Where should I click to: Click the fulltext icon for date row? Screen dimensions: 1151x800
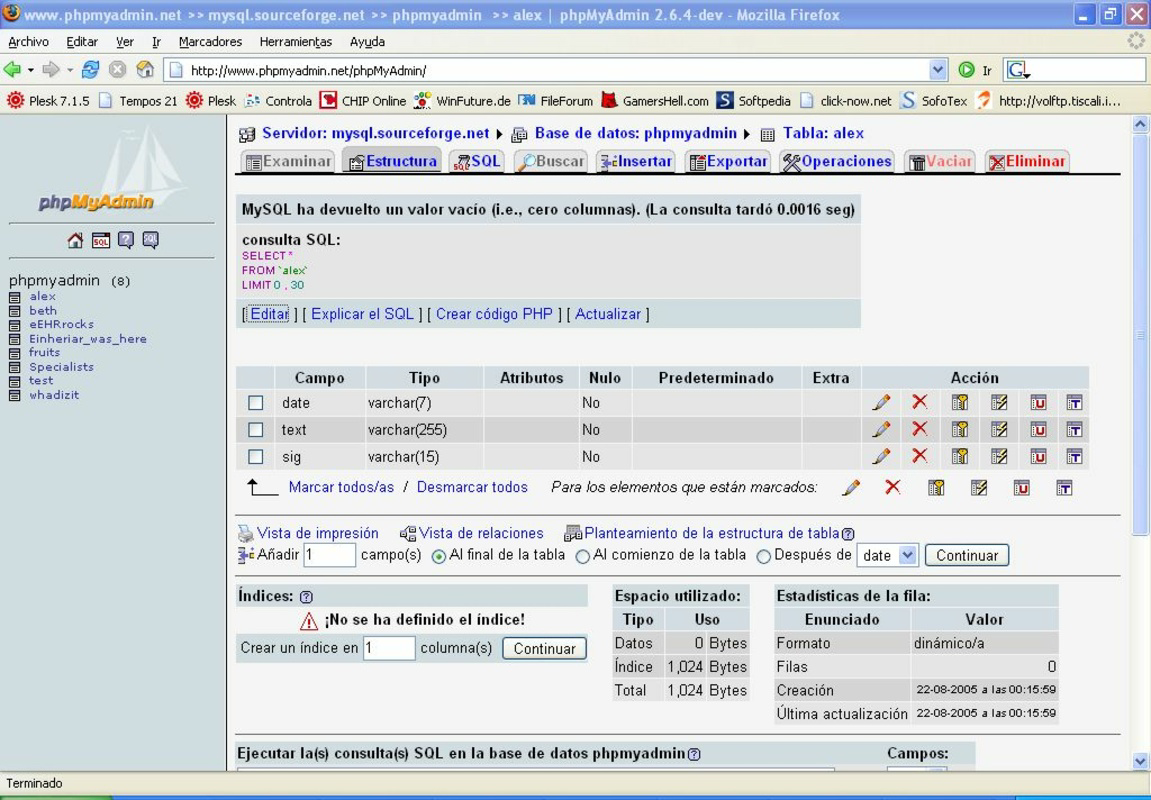1074,402
